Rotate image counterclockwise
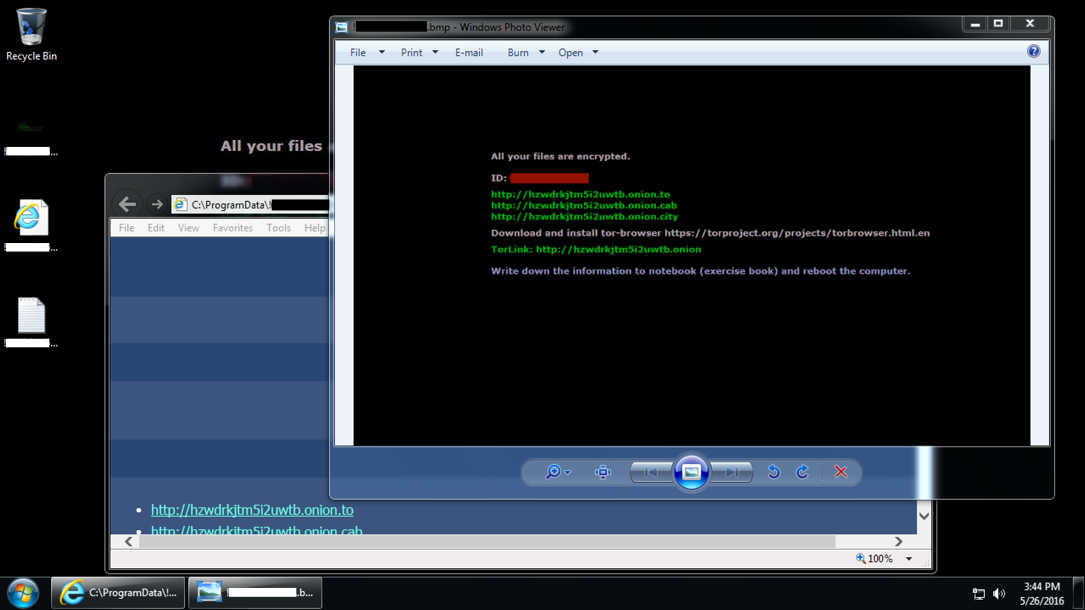This screenshot has height=610, width=1085. click(773, 472)
